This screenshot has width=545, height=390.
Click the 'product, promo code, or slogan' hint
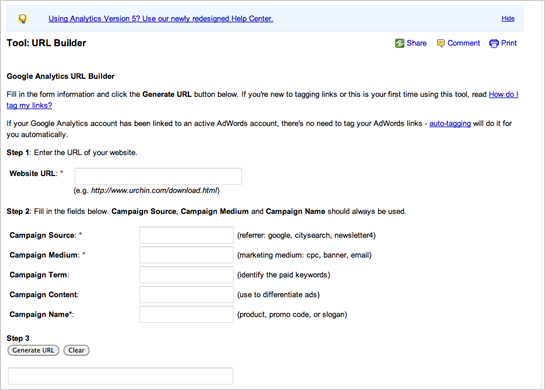pyautogui.click(x=292, y=315)
